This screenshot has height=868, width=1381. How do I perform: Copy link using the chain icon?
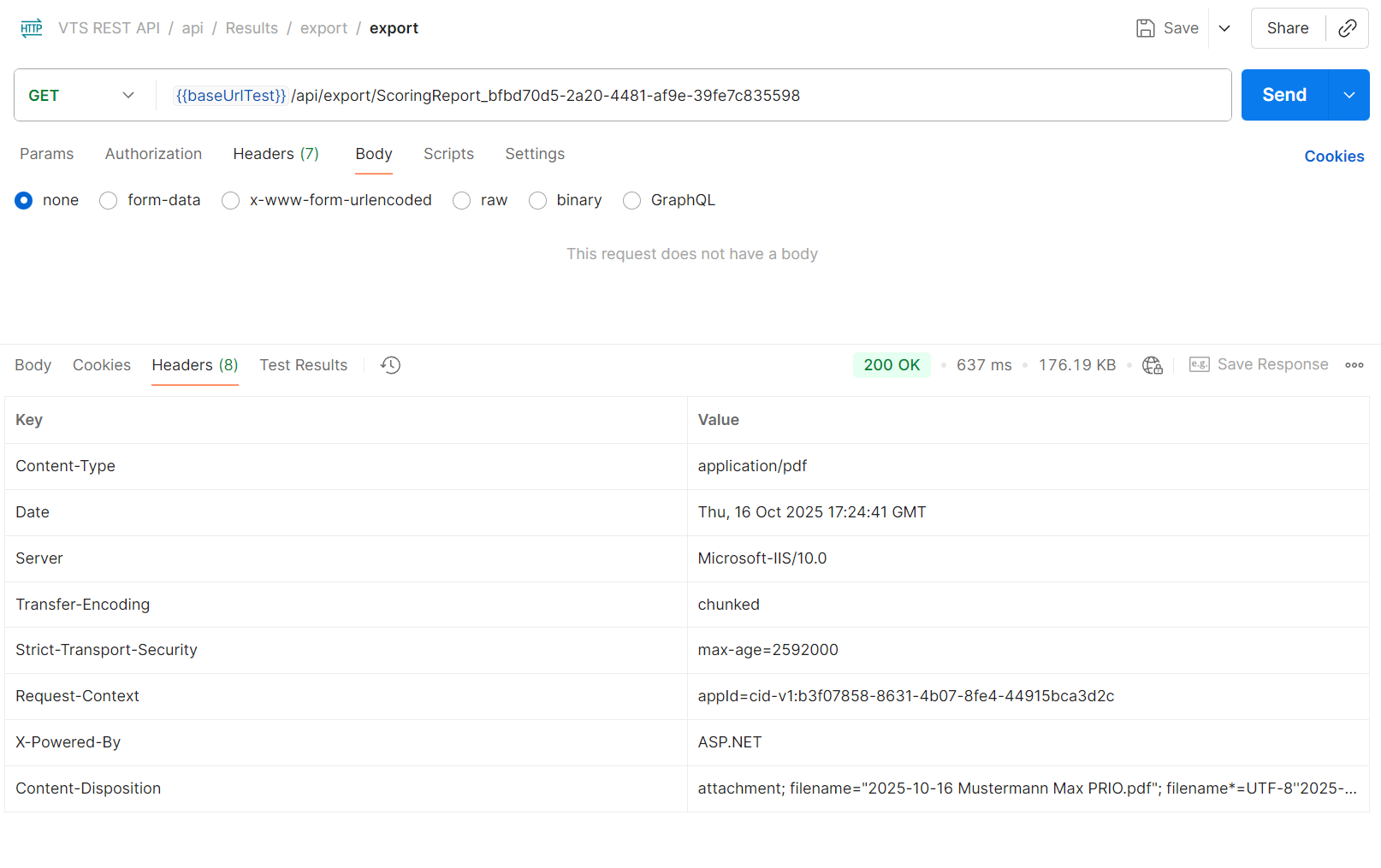click(1347, 28)
